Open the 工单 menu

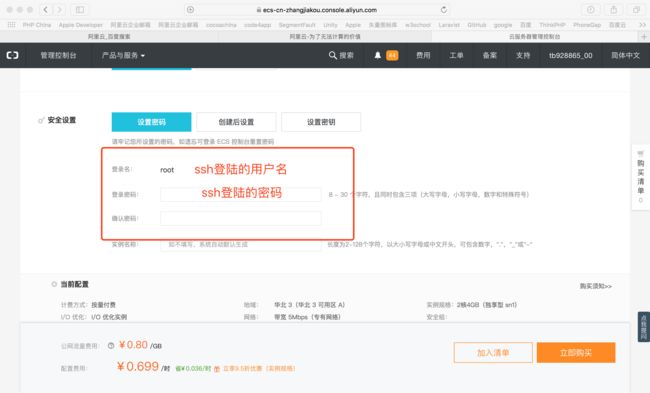click(456, 55)
